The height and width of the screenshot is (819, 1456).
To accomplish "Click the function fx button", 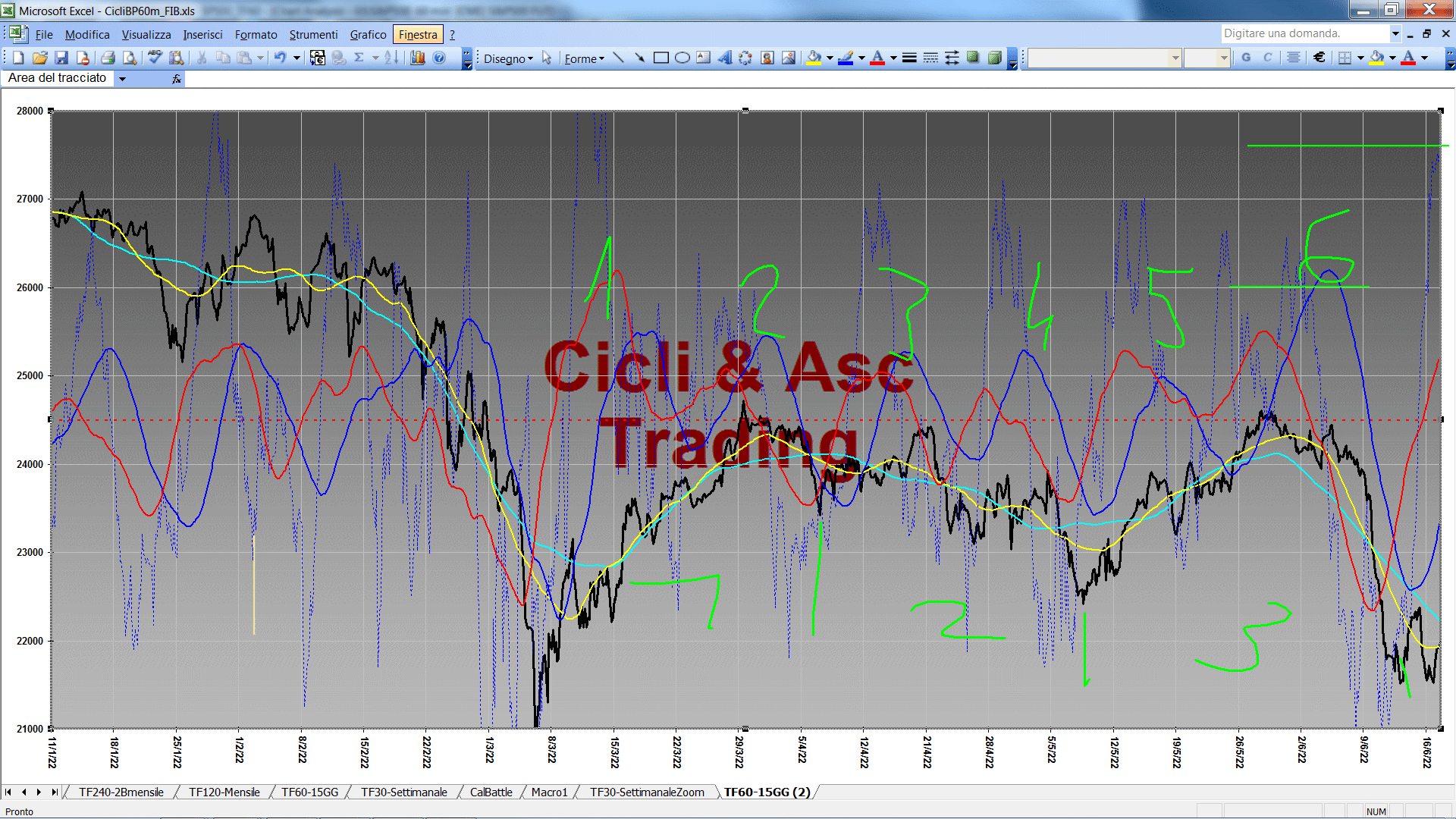I will (177, 78).
